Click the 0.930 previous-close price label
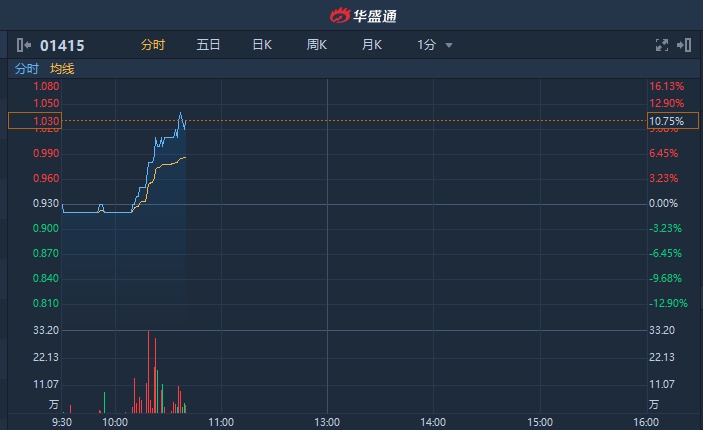Image resolution: width=703 pixels, height=430 pixels. (47, 204)
